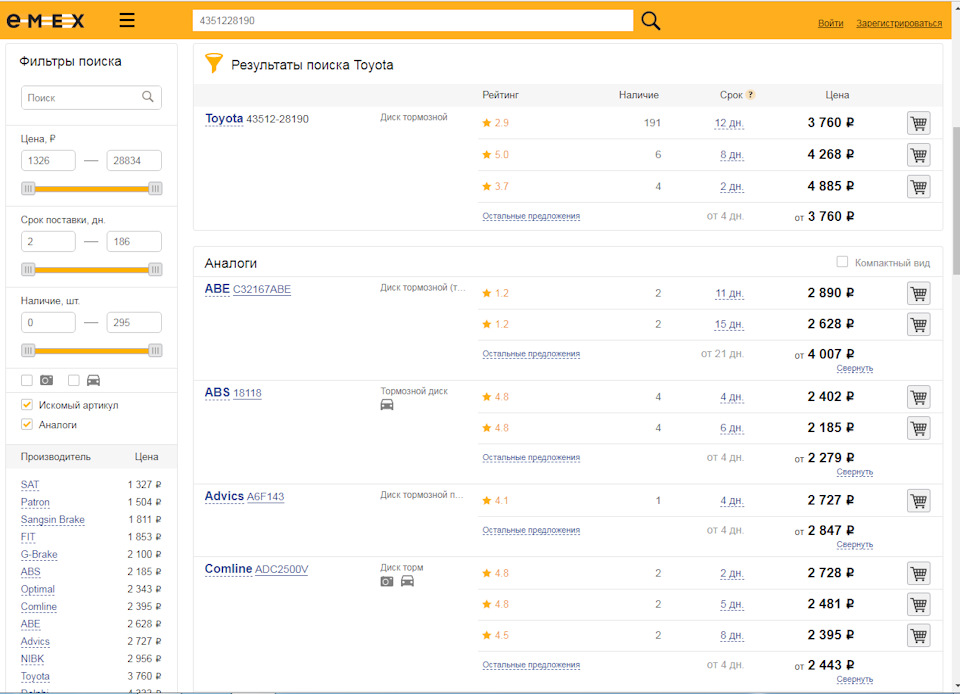
Task: Click the camera icon in filters
Action: pyautogui.click(x=47, y=381)
